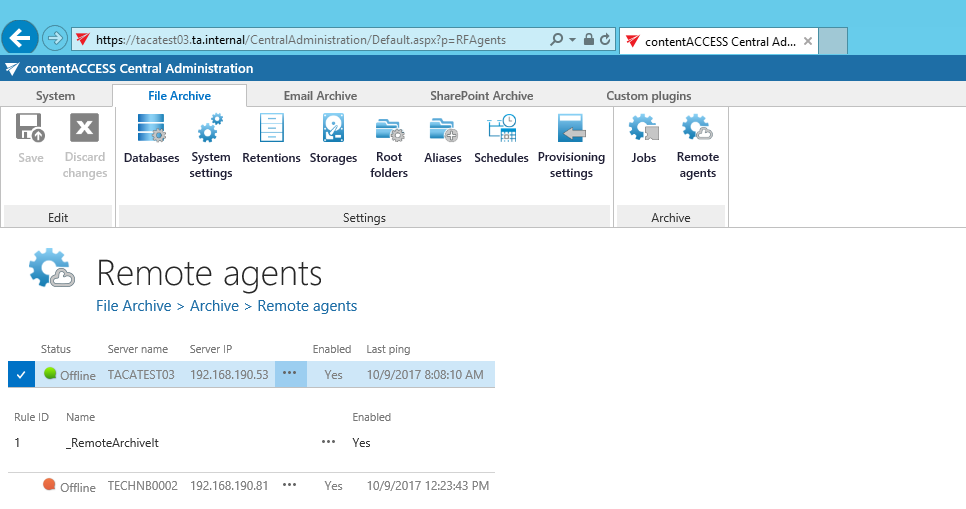The height and width of the screenshot is (509, 966).
Task: Click the File Archive breadcrumb link
Action: pos(133,306)
